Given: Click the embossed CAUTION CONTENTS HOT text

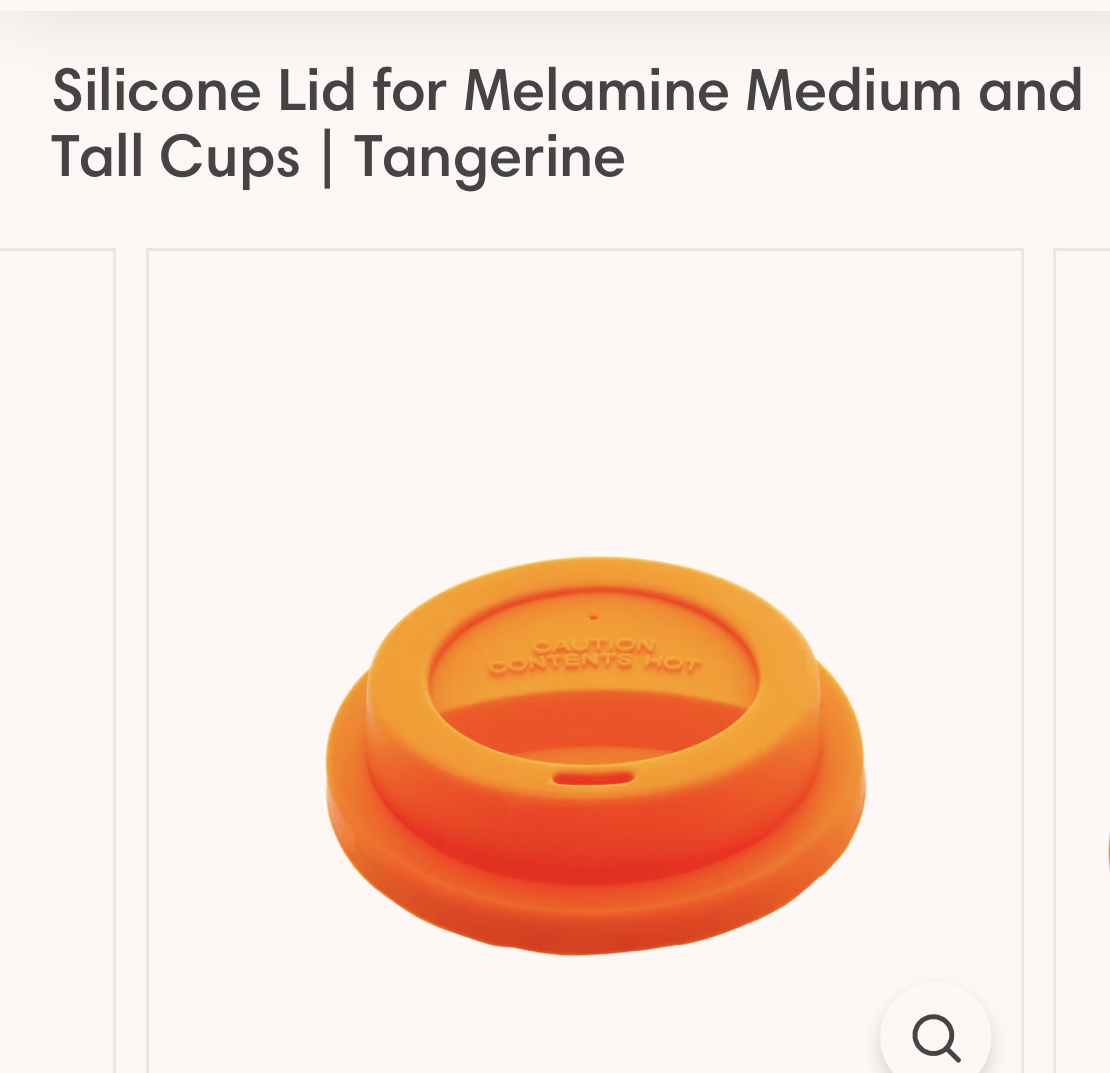Looking at the screenshot, I should tap(595, 656).
